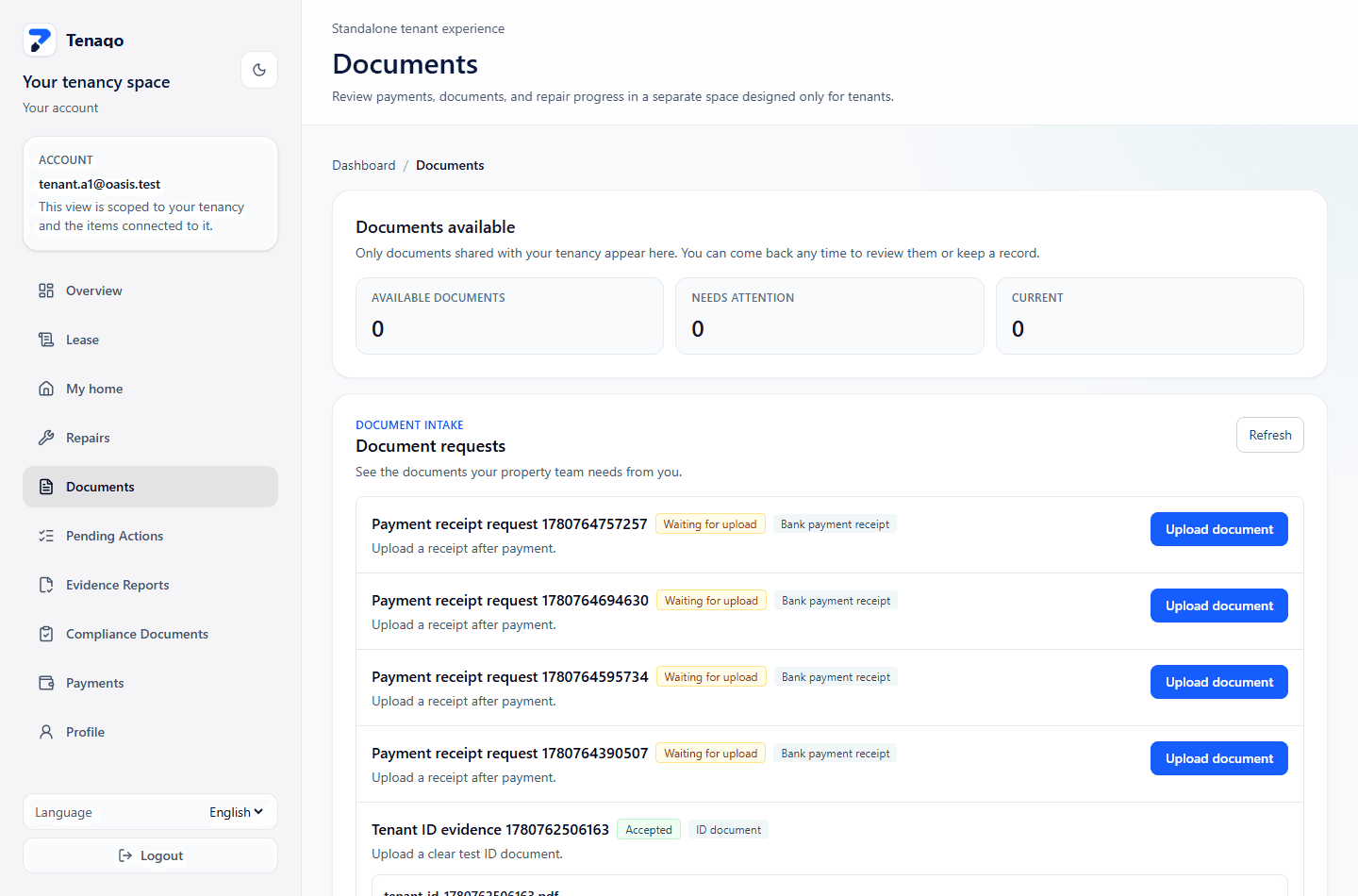Viewport: 1358px width, 896px height.
Task: Click the My home house icon
Action: click(46, 389)
